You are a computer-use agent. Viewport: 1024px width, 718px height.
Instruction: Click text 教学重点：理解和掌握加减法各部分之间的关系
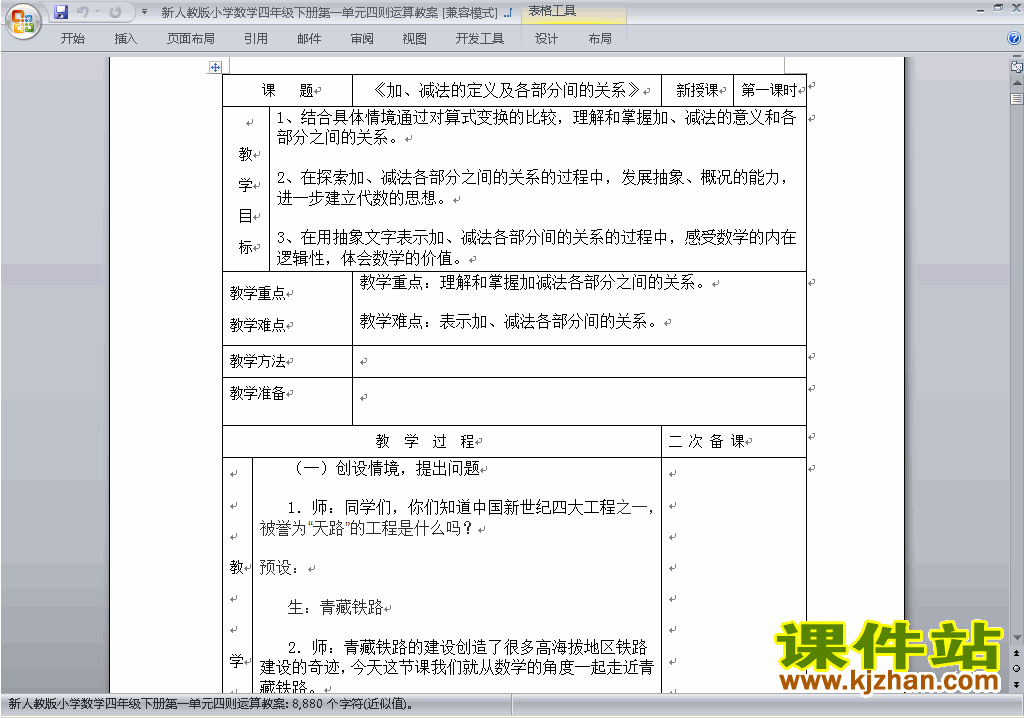[x=532, y=282]
